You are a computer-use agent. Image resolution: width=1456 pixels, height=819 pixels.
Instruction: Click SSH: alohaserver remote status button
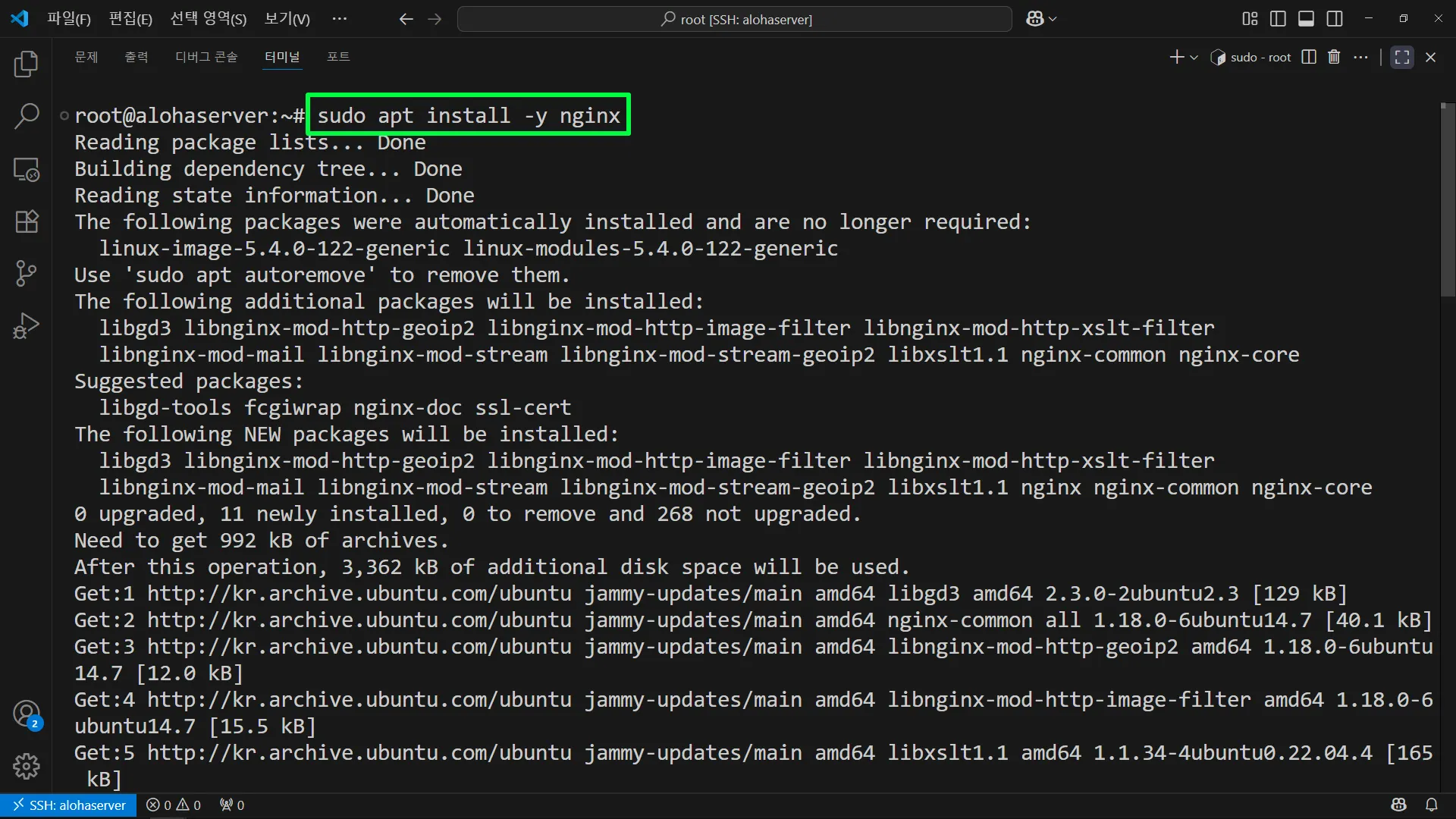pos(68,805)
